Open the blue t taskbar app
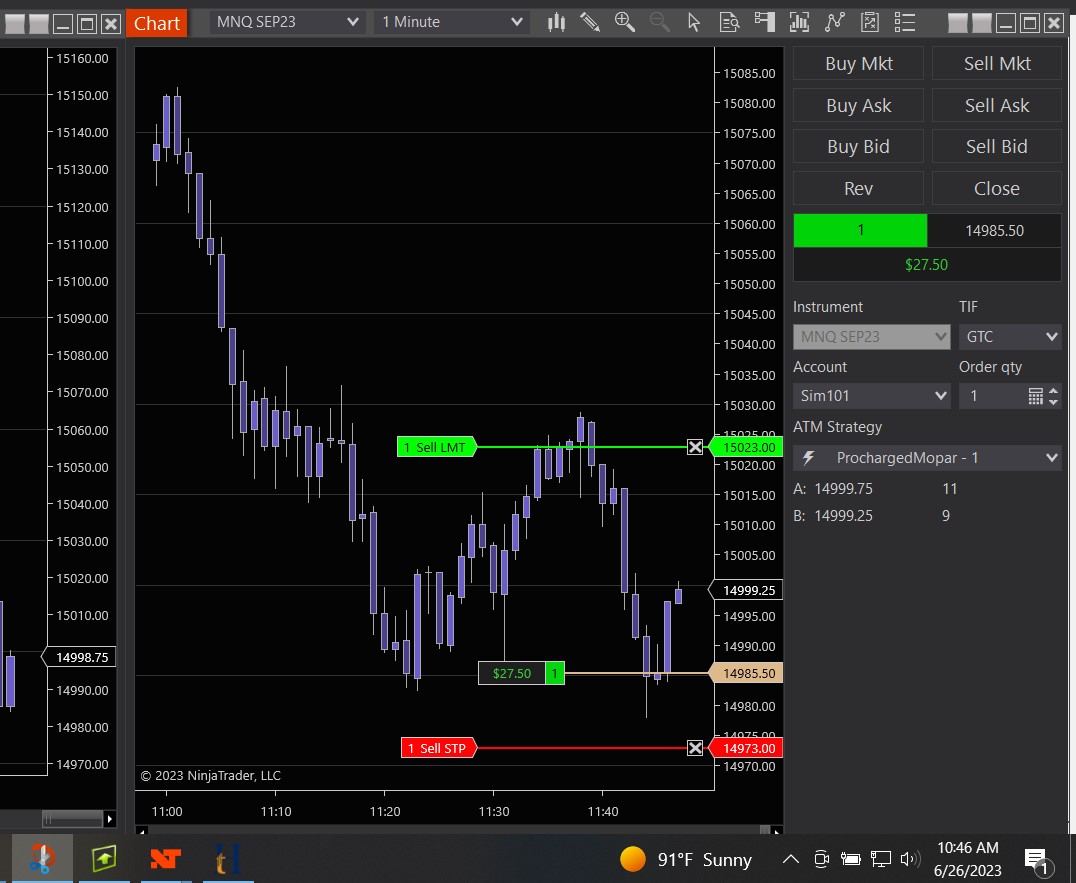This screenshot has width=1076, height=883. (x=228, y=858)
